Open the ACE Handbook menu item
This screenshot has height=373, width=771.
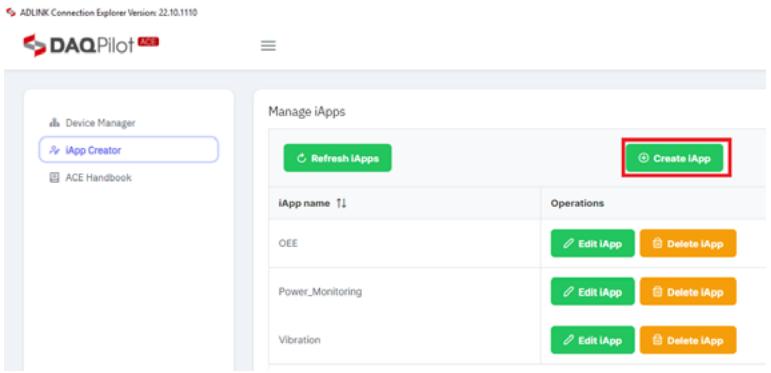(90, 178)
